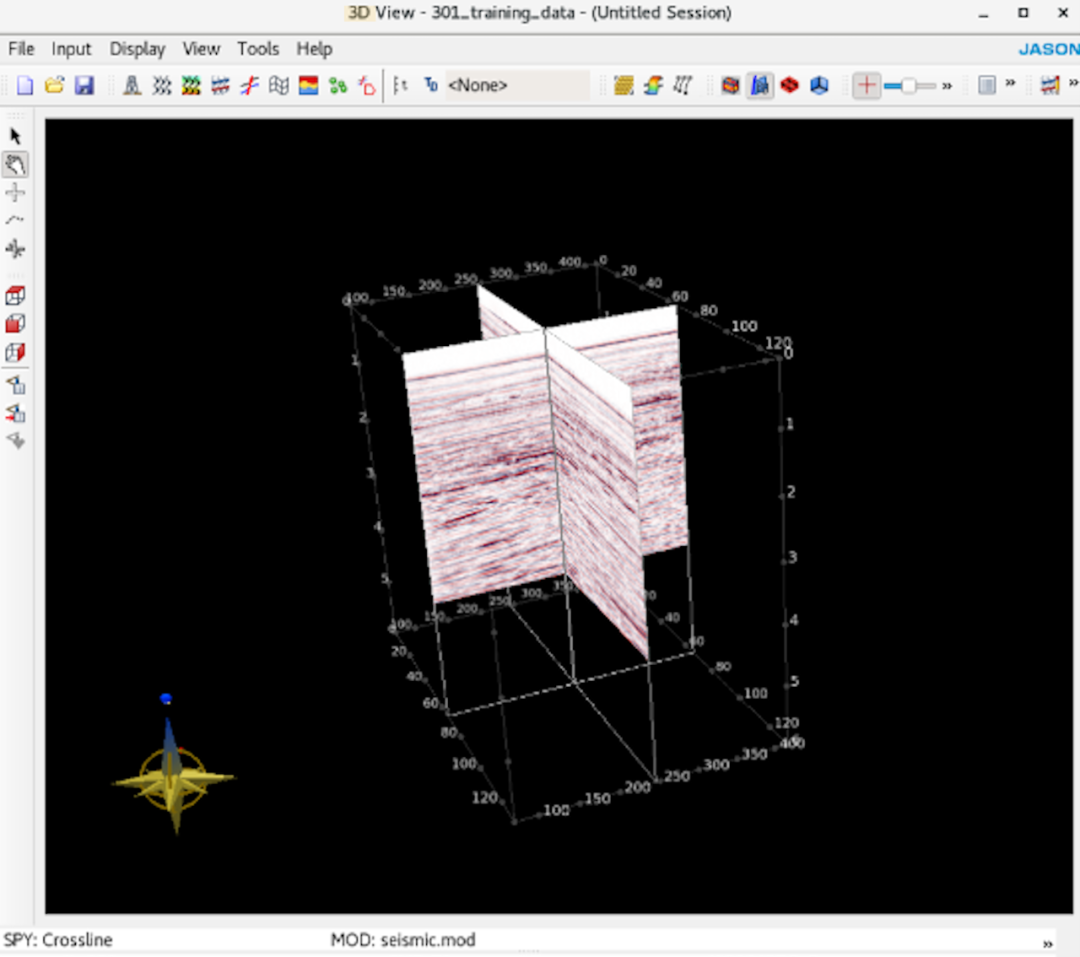1080x957 pixels.
Task: Expand the status bar overflow chevron
Action: click(1047, 943)
